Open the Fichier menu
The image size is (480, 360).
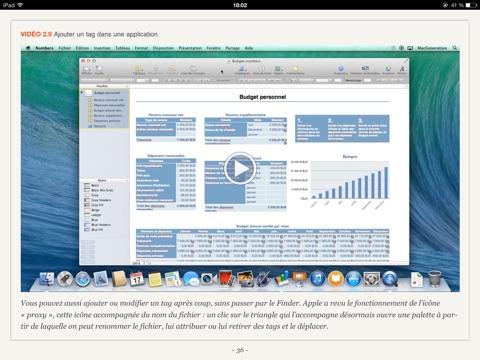65,48
